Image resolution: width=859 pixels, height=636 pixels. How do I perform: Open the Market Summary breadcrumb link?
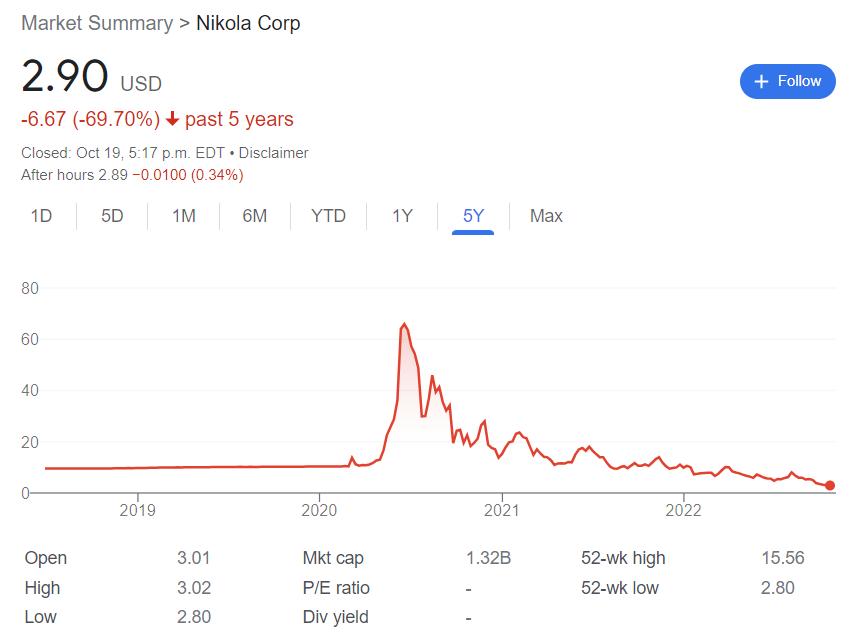[x=96, y=23]
